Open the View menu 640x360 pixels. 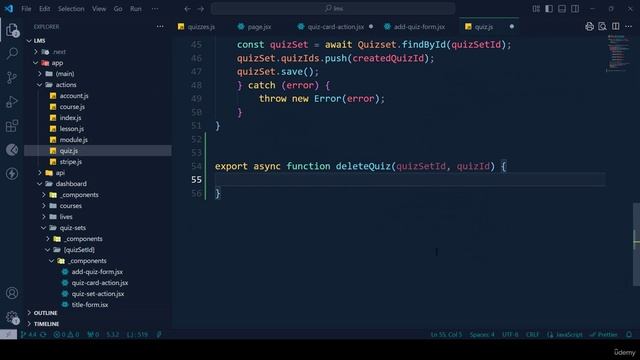tap(99, 9)
